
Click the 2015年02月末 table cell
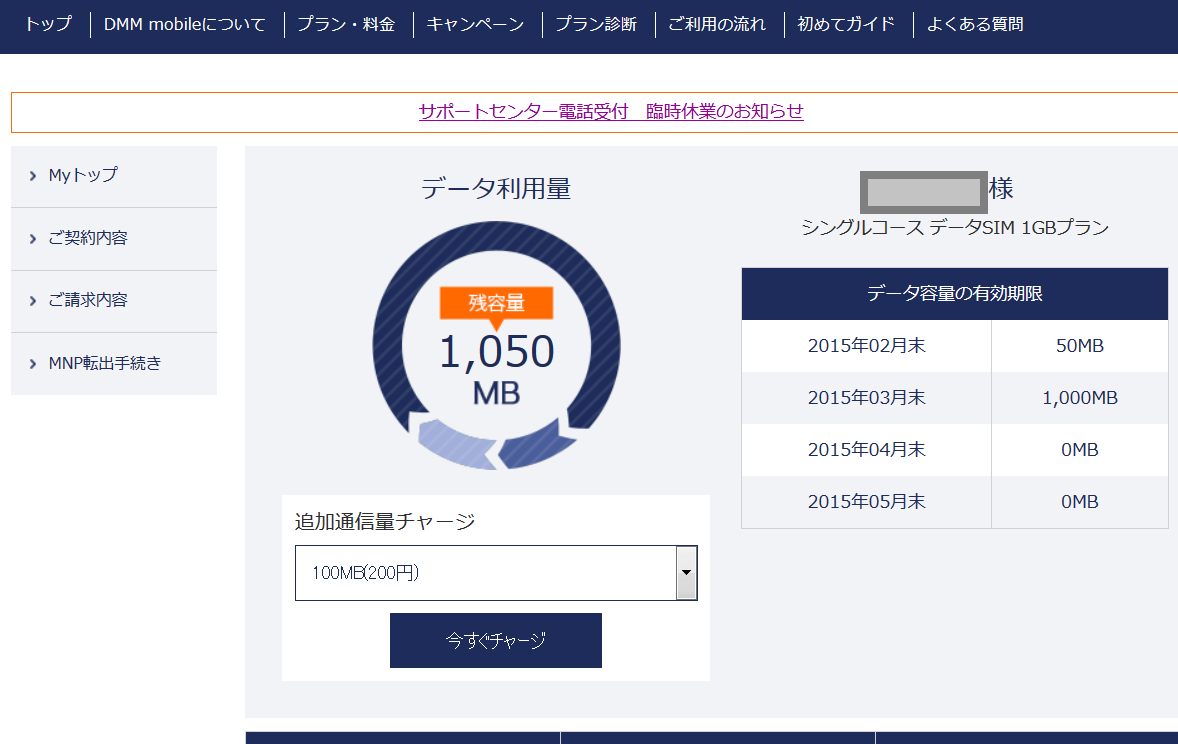(867, 346)
